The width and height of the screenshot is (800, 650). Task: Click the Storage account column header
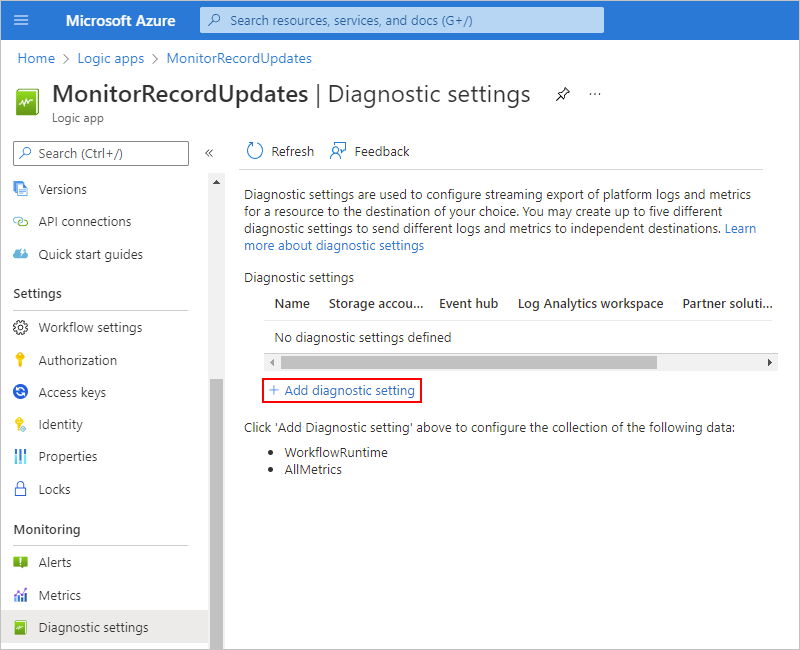coord(376,304)
